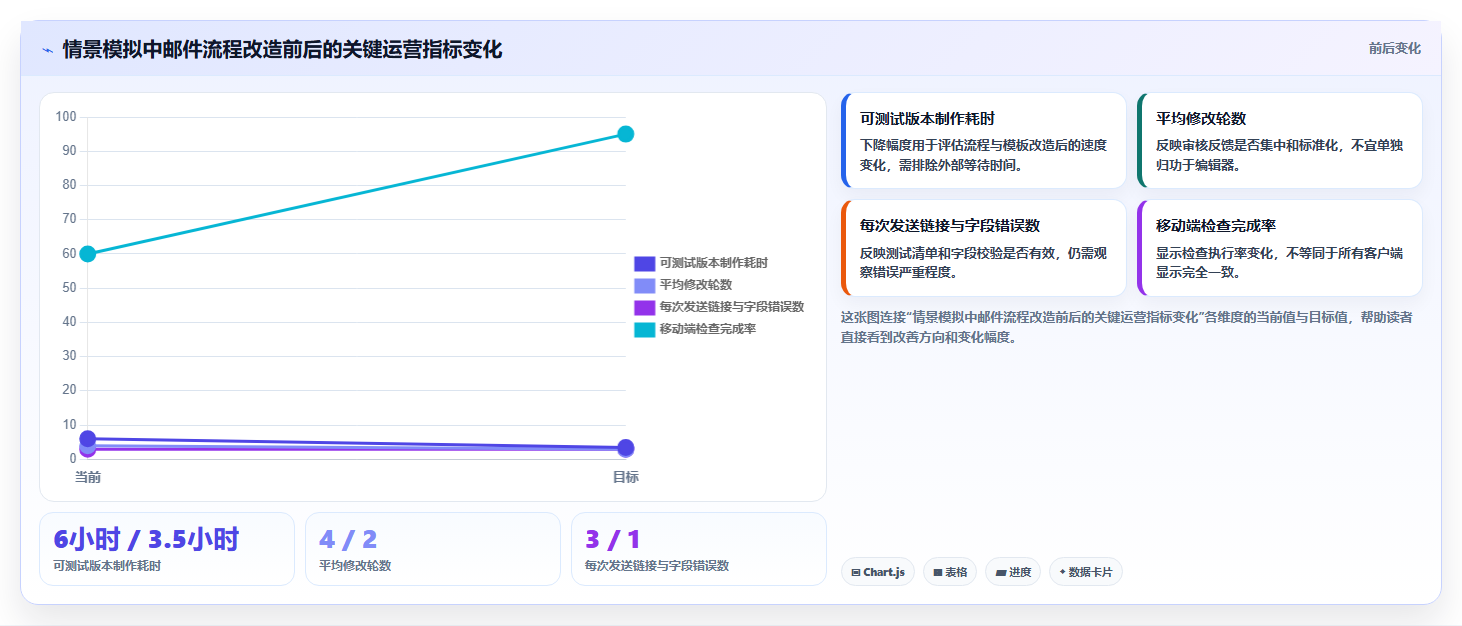Click caption 每次发送链接与字段错误数 under 3 / 1

click(657, 565)
